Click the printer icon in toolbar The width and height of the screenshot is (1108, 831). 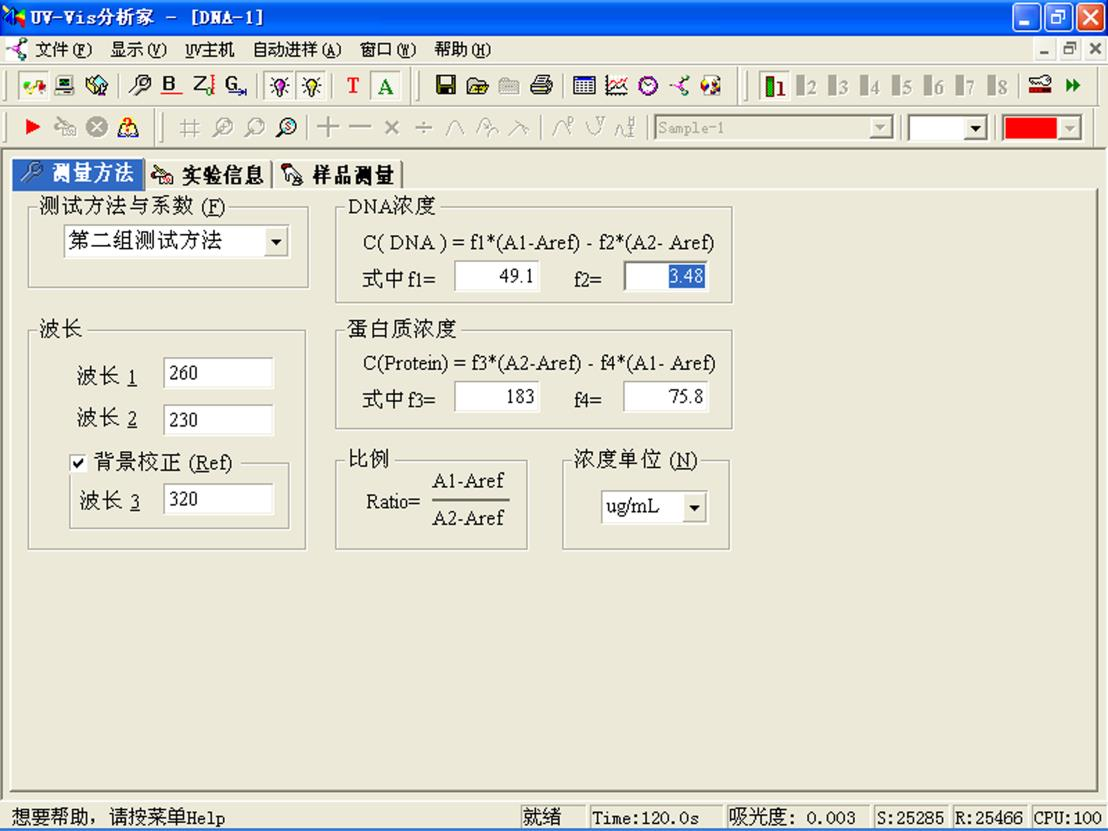point(541,86)
